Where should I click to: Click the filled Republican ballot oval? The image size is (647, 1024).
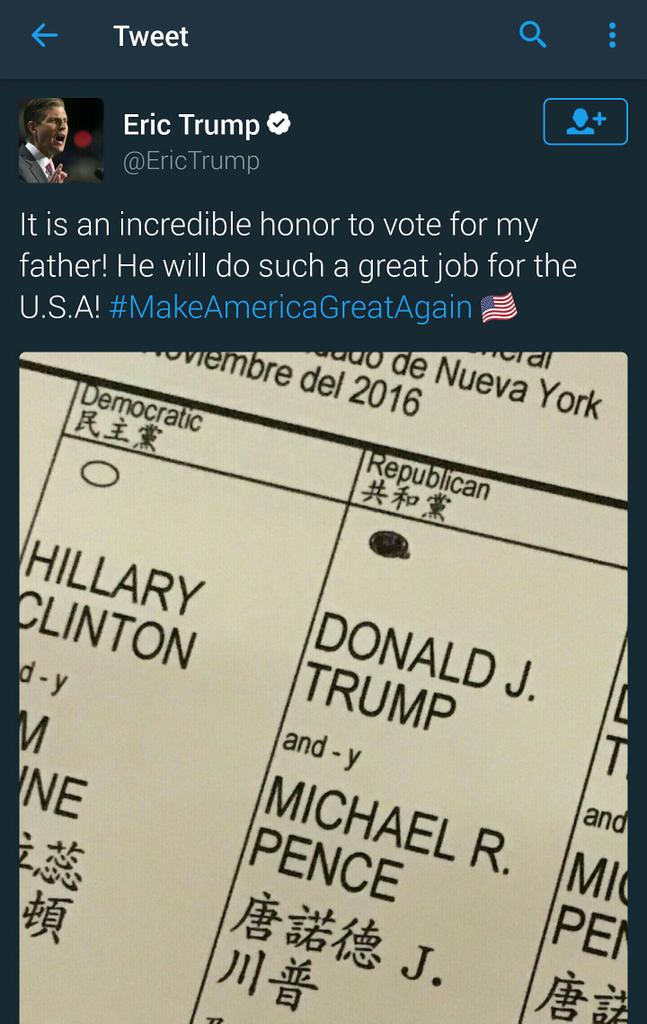(x=390, y=543)
